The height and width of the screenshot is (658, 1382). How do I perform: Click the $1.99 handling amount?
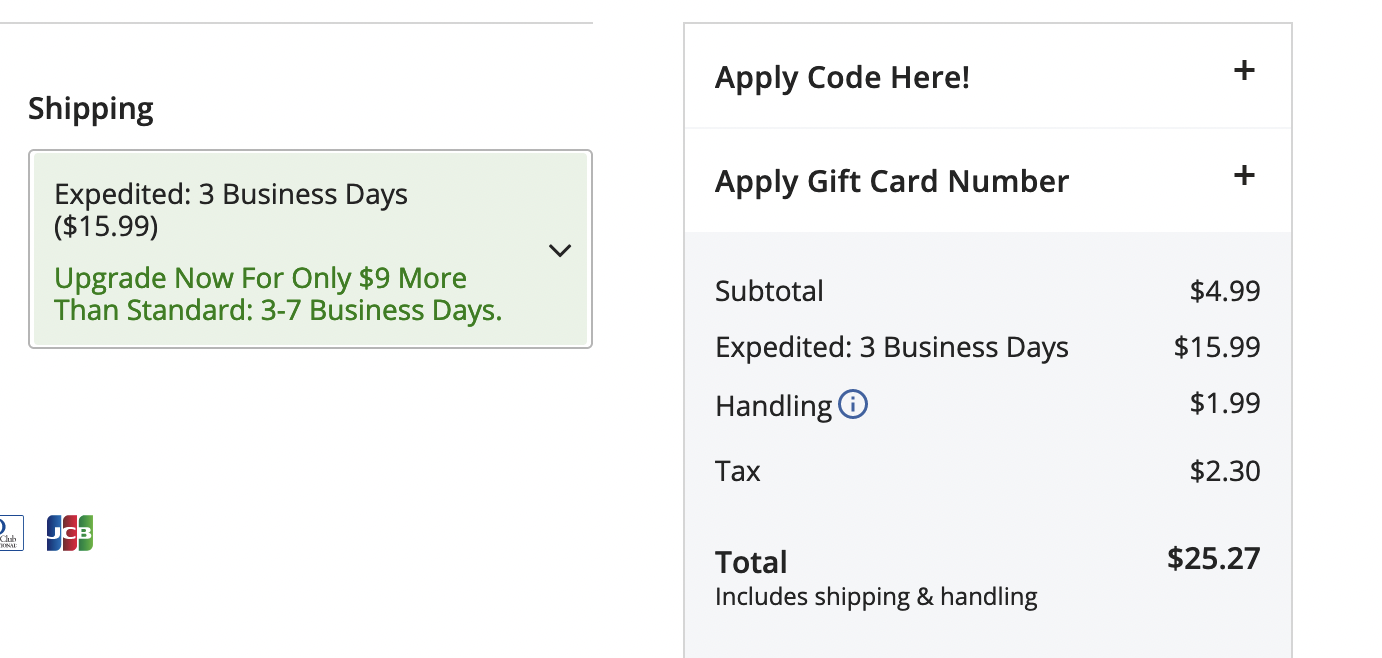1224,403
